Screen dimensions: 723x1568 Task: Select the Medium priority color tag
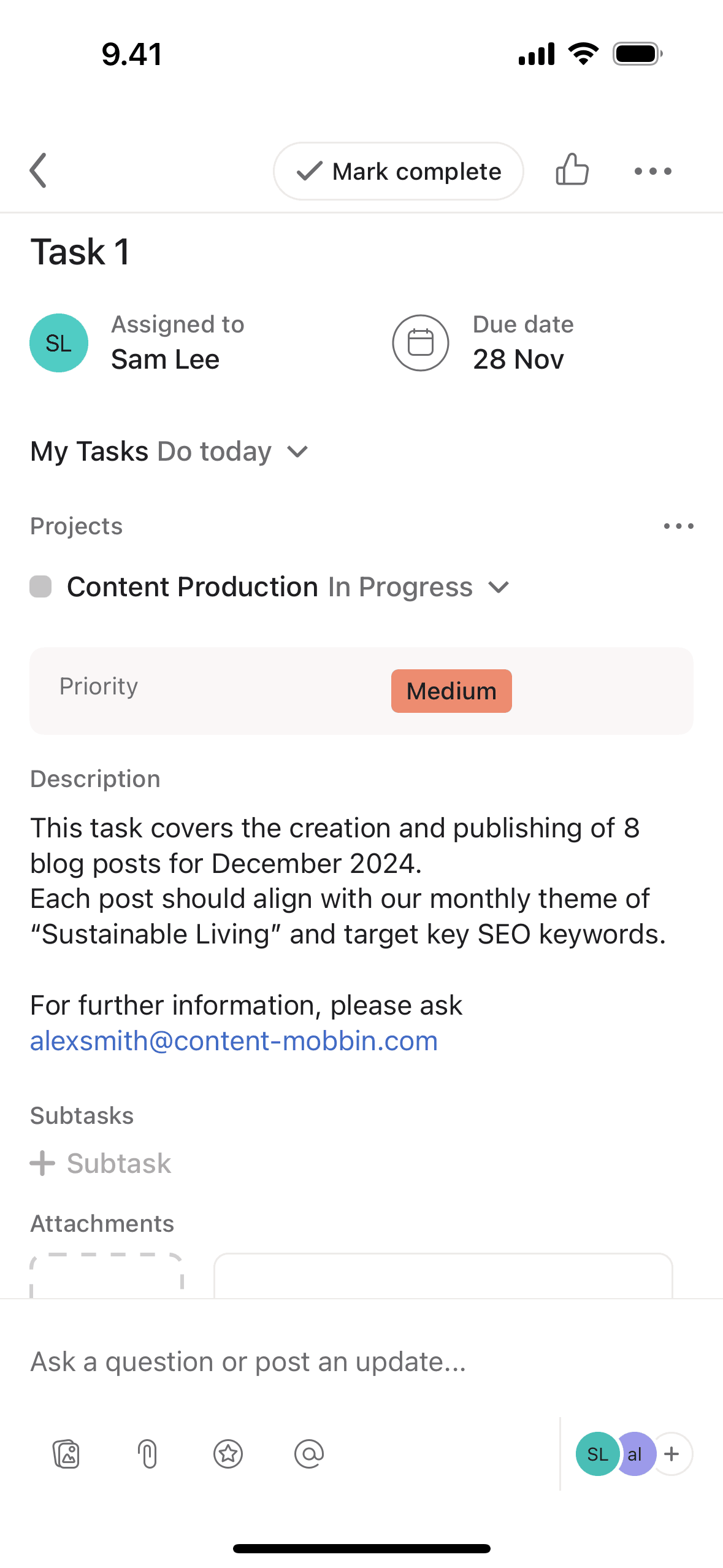(x=451, y=691)
